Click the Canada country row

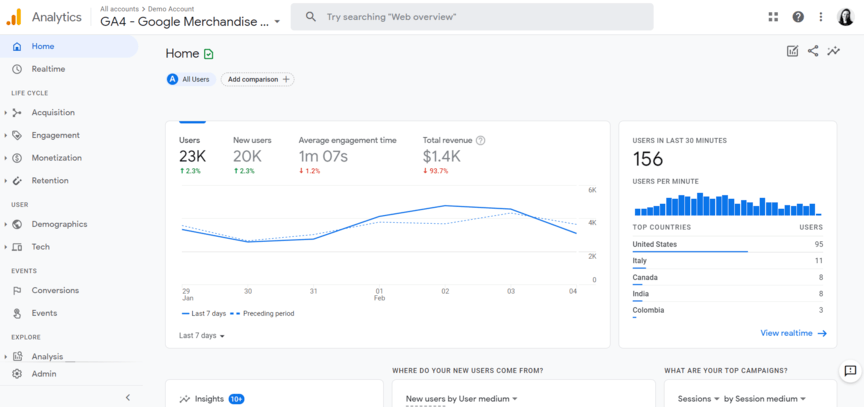(x=728, y=278)
